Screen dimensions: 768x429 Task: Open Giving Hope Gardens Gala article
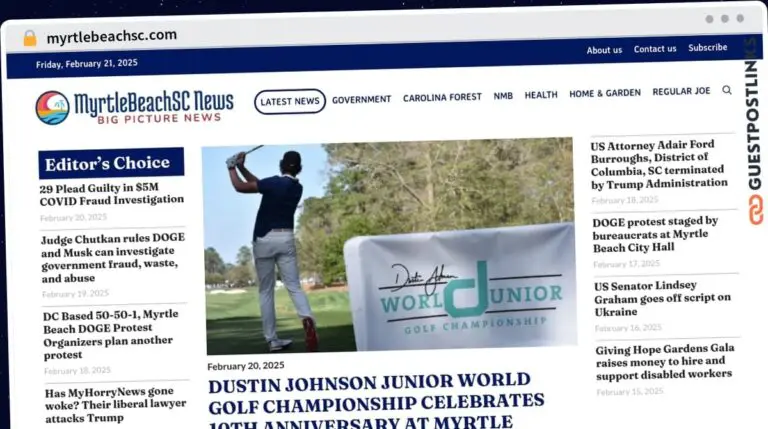pyautogui.click(x=665, y=362)
